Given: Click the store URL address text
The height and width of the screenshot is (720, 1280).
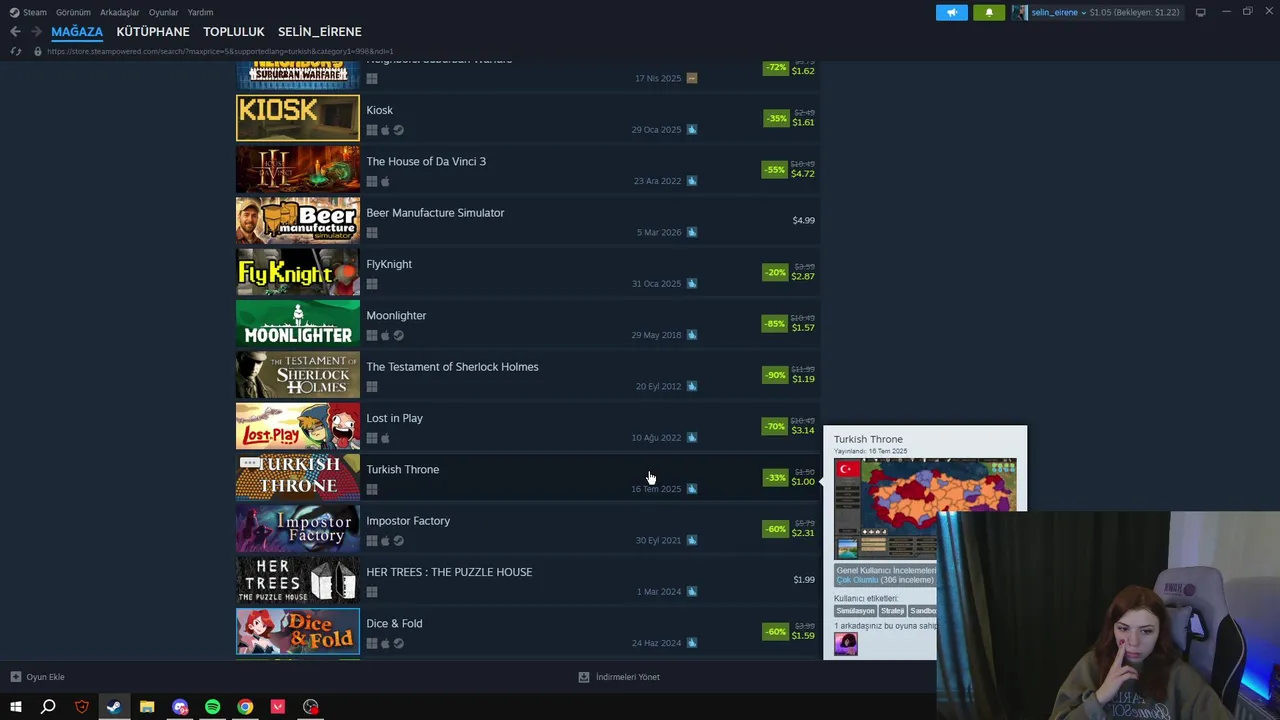Looking at the screenshot, I should 220,51.
